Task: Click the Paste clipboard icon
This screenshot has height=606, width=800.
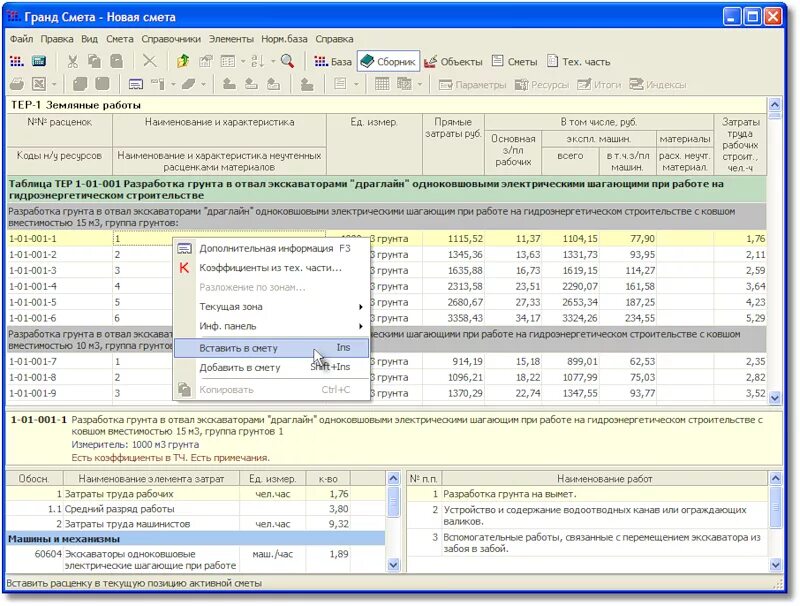Action: tap(117, 62)
